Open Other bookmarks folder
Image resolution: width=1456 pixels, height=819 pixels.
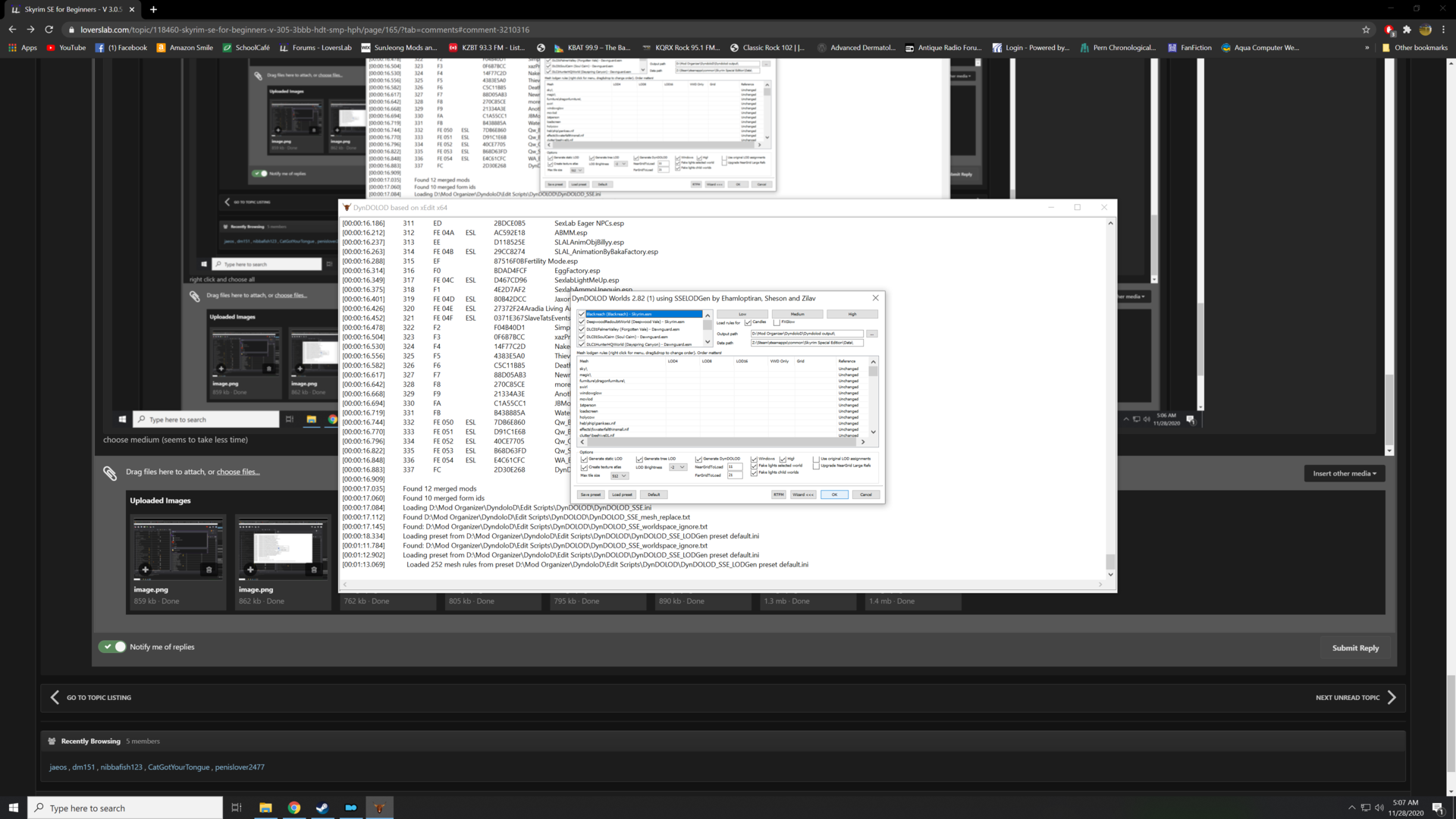pyautogui.click(x=1414, y=47)
